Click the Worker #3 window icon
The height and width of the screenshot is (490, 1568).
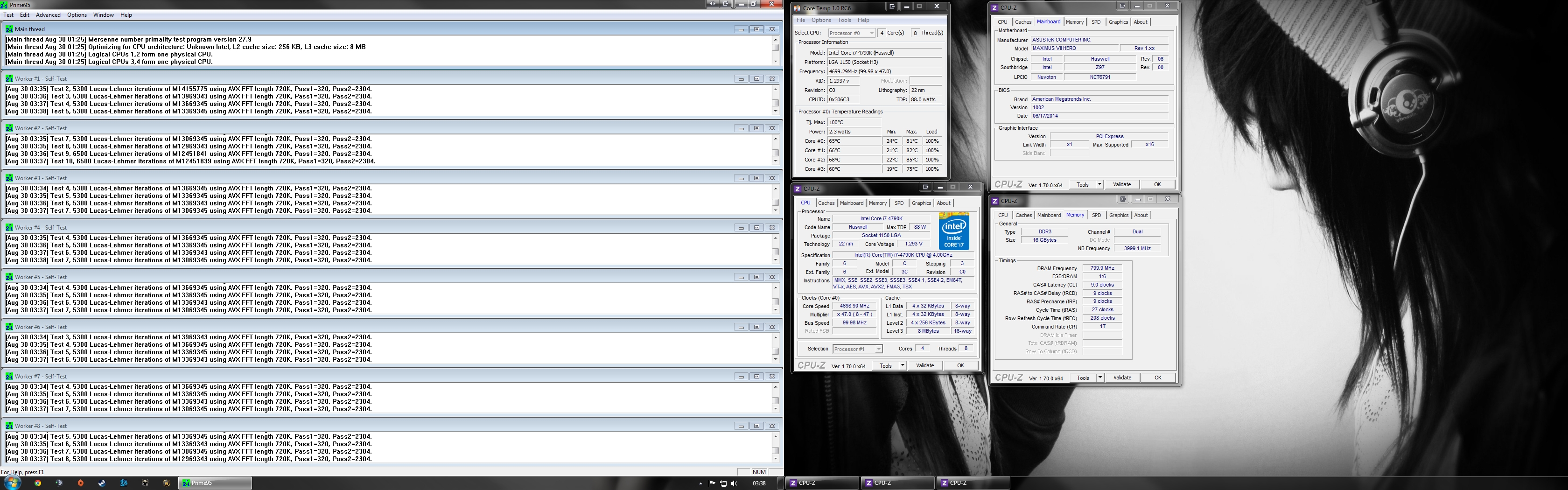click(x=9, y=178)
